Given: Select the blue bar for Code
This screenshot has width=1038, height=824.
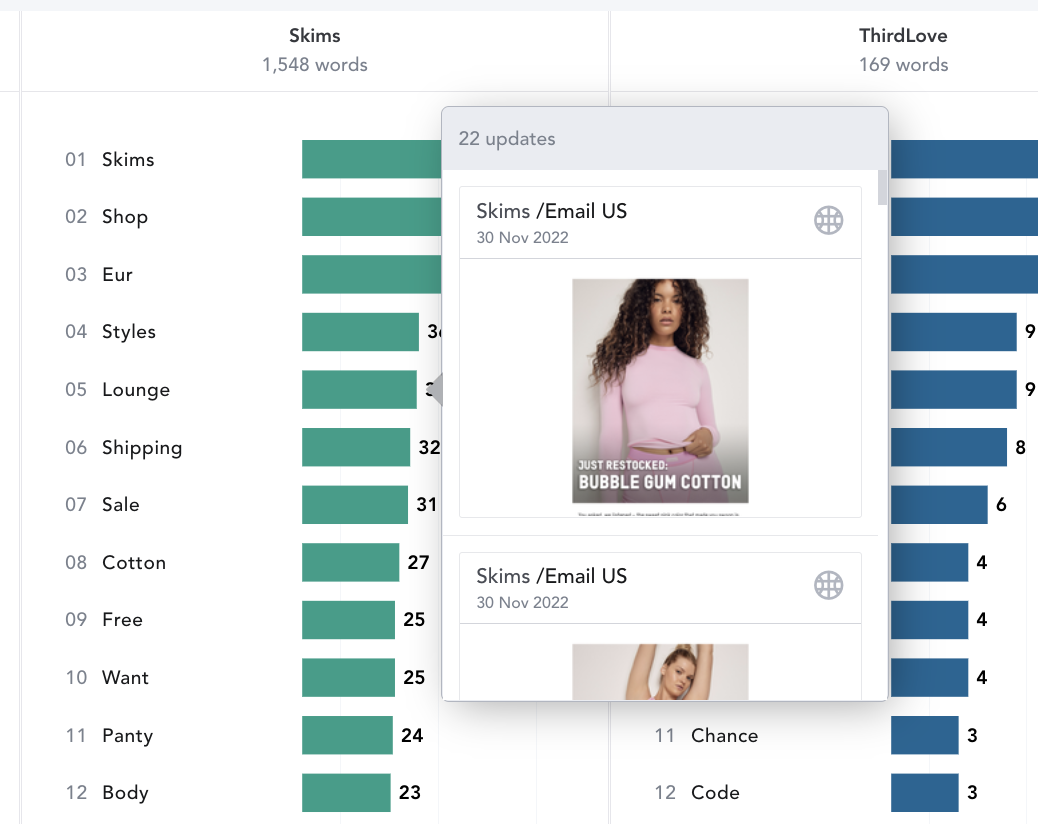Looking at the screenshot, I should (x=924, y=792).
